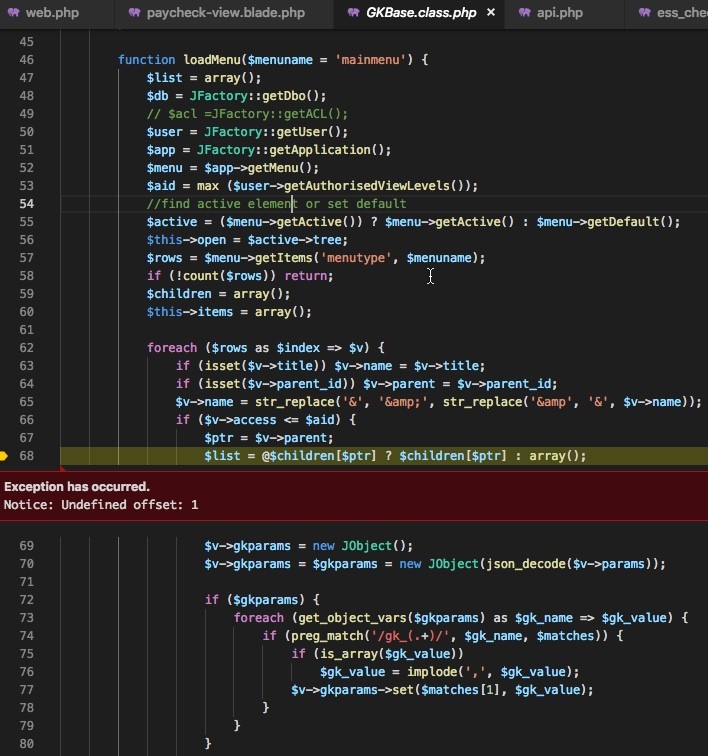Click line number 54 in the gutter
Viewport: 708px width, 756px height.
pos(26,204)
